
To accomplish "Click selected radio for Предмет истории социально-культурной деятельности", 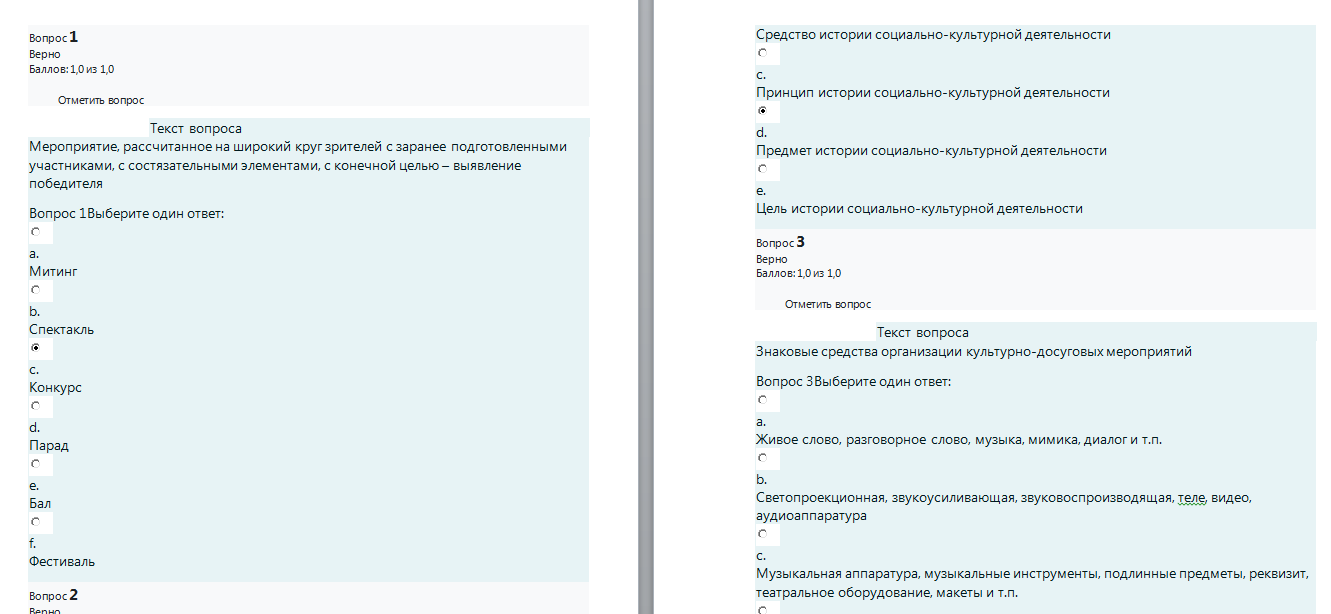I will 762,110.
